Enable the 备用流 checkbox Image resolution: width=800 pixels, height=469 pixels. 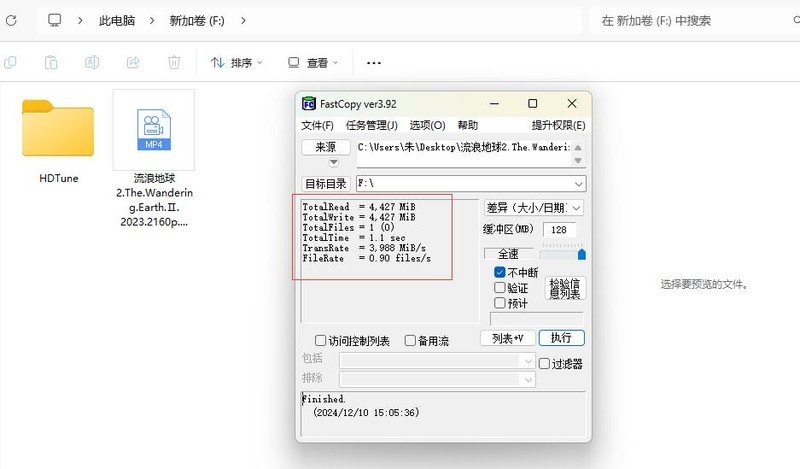coord(410,340)
